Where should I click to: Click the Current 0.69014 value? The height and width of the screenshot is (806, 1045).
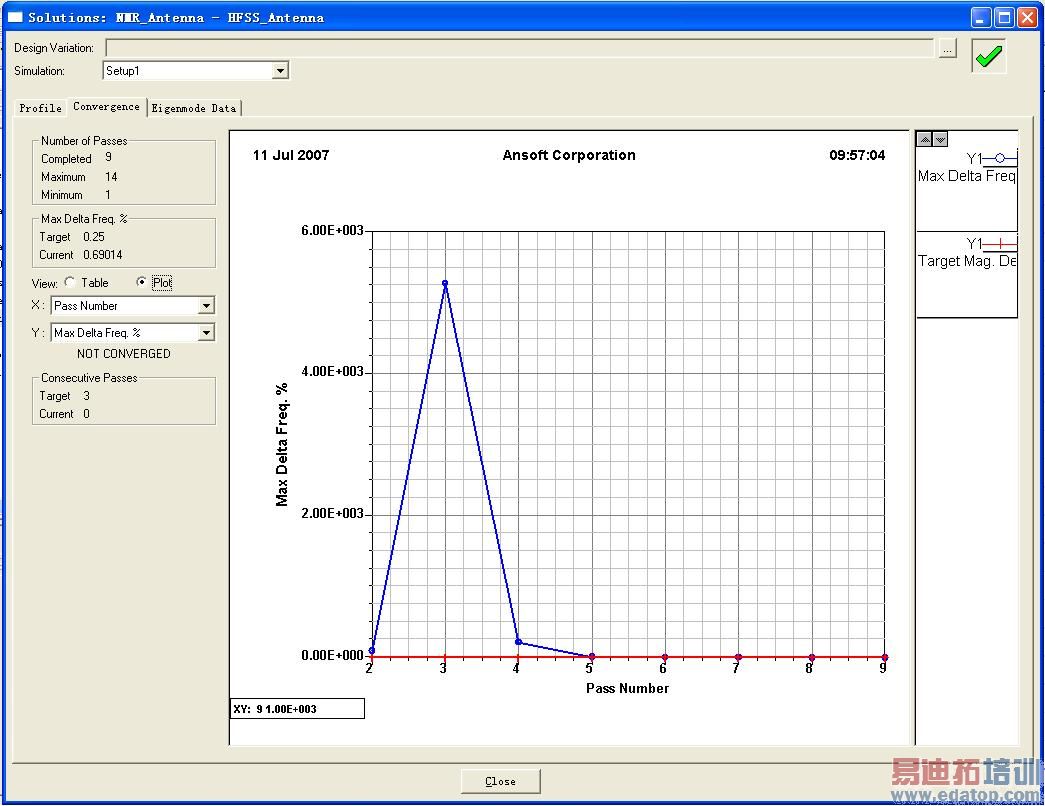[x=103, y=255]
